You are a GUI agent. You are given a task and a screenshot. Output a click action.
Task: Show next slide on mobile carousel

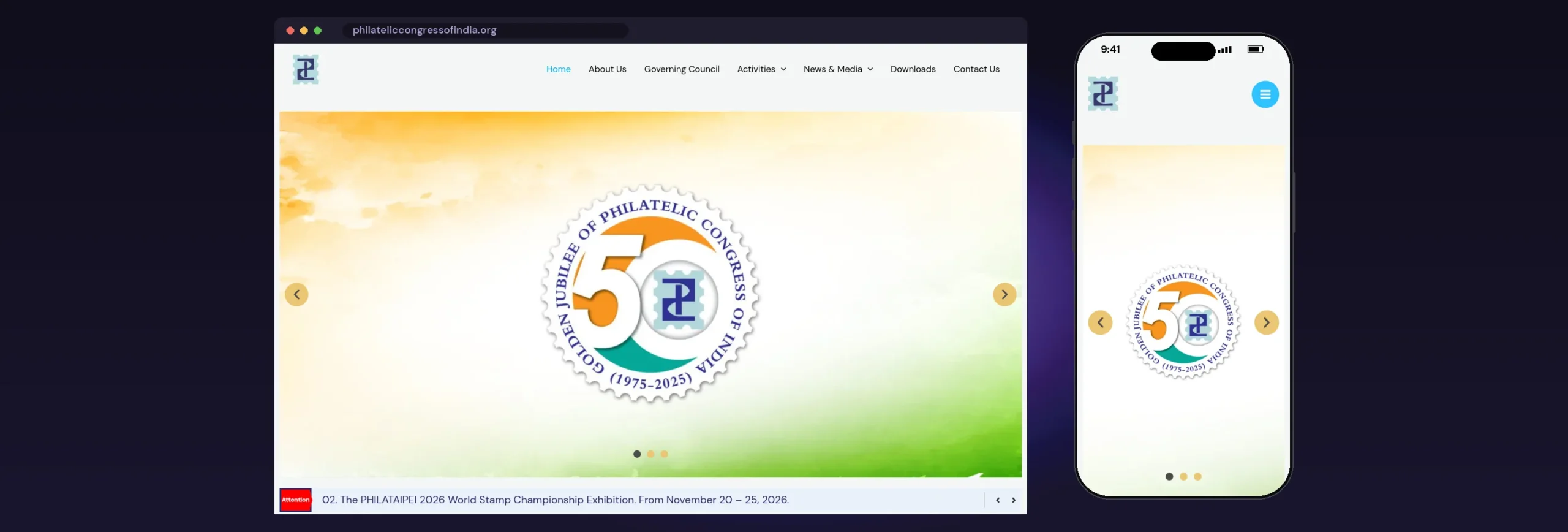tap(1266, 322)
